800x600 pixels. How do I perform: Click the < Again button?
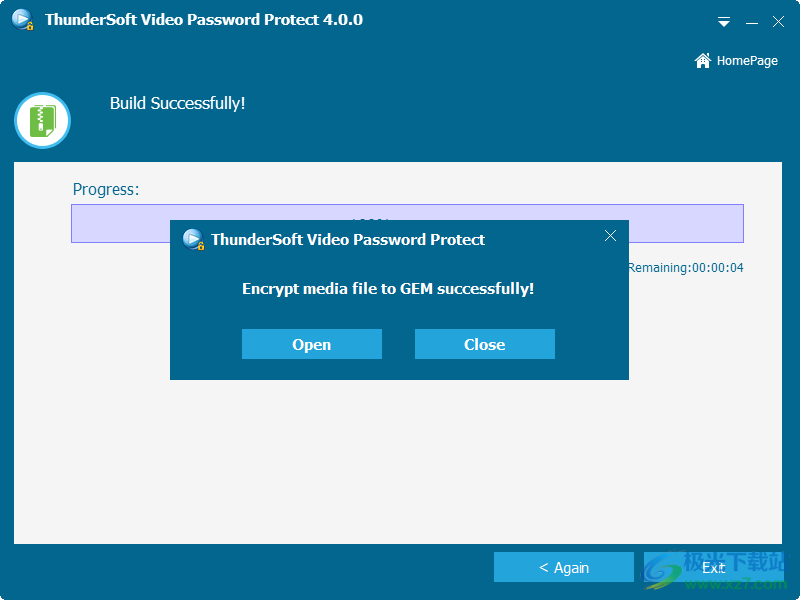point(564,567)
